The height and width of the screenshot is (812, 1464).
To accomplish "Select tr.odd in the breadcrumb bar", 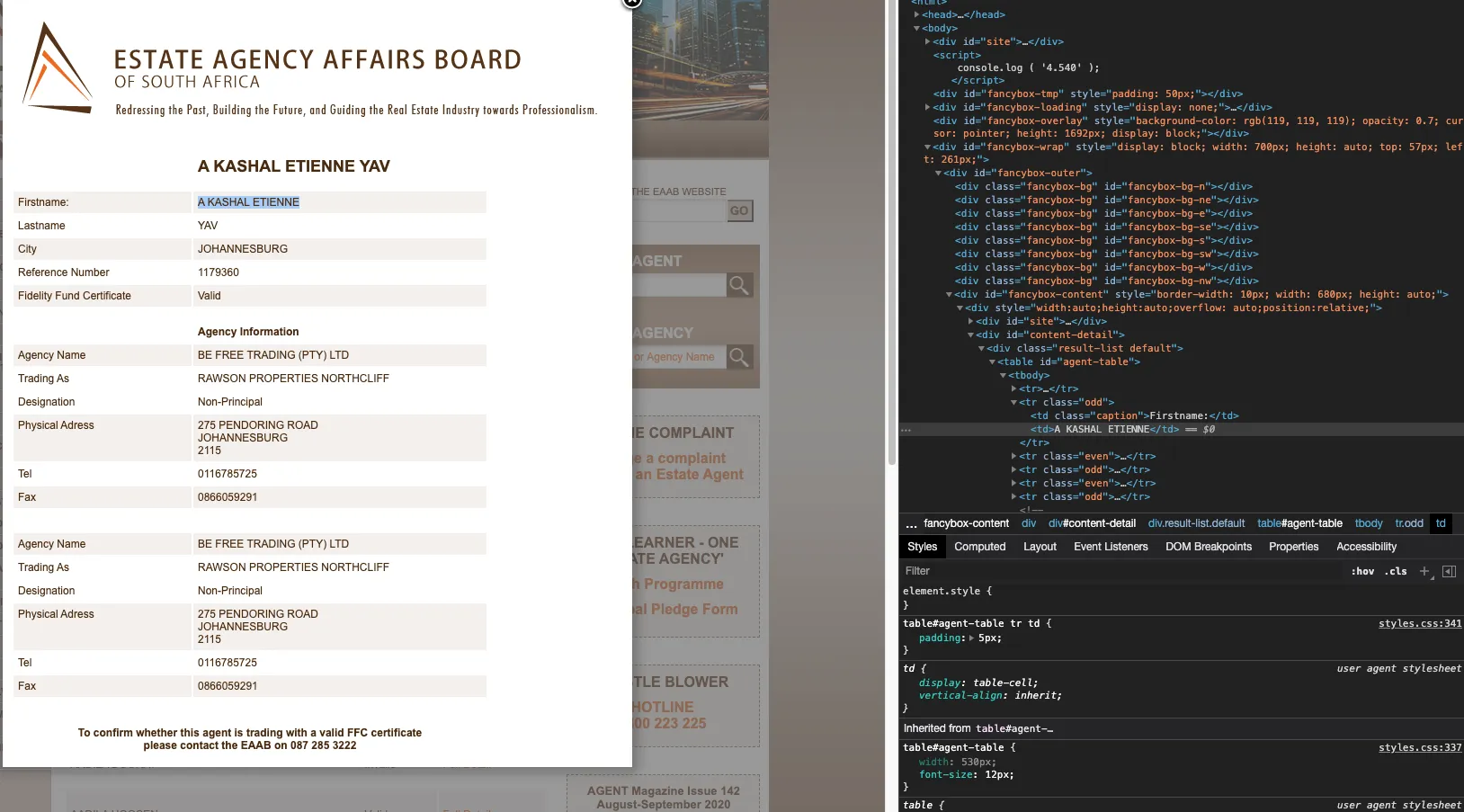I will click(1409, 523).
